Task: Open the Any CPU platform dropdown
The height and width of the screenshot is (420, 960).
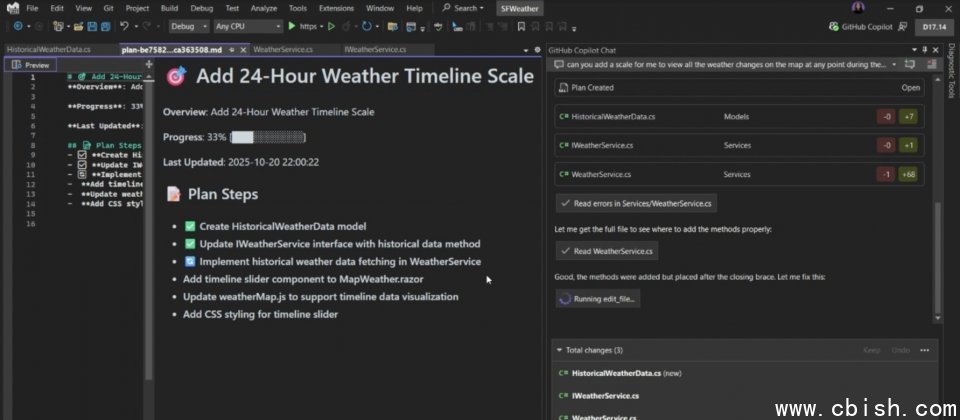Action: coord(247,26)
